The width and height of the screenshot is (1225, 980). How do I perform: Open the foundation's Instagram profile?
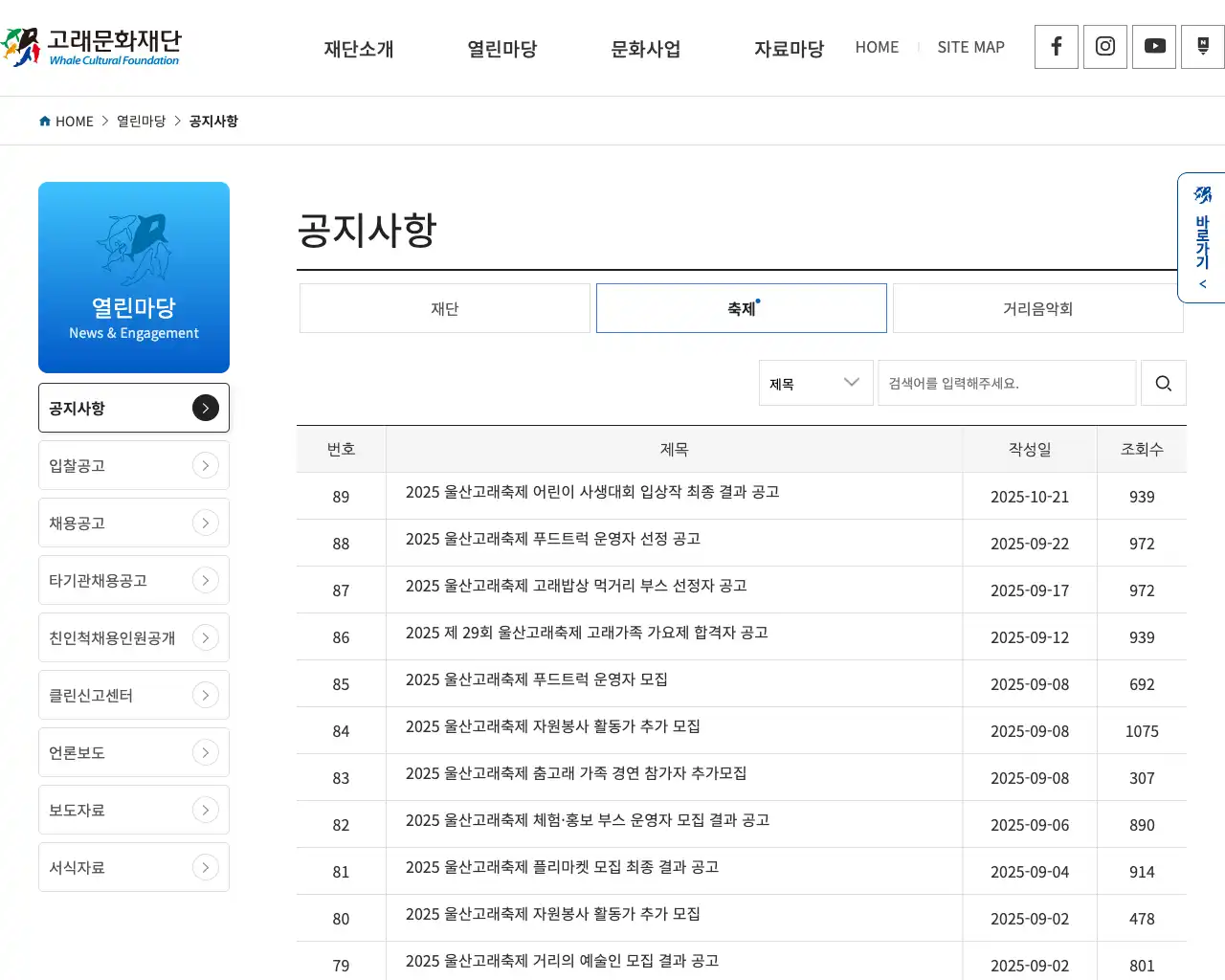[x=1104, y=47]
